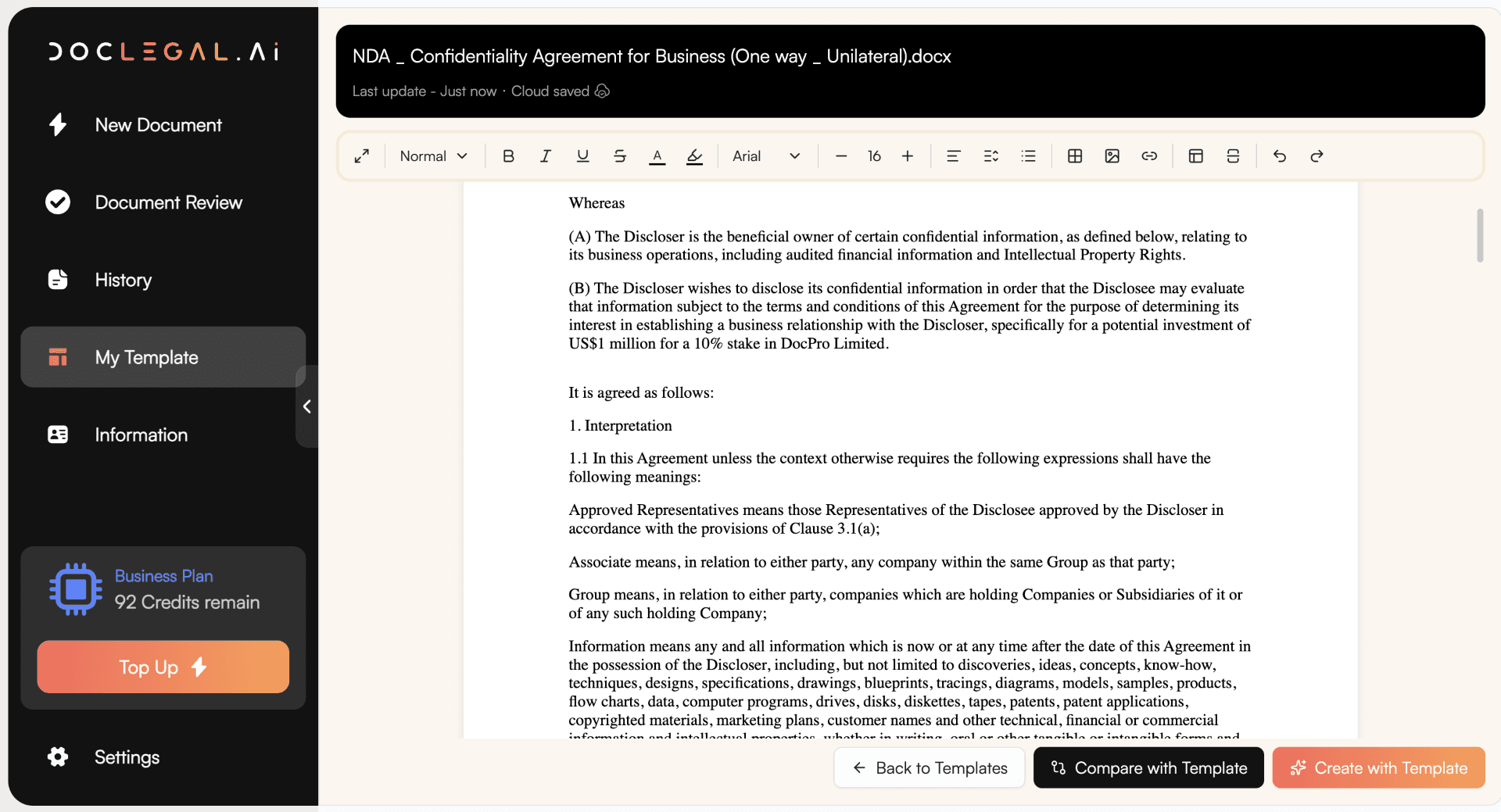Open New Document from sidebar
Viewport: 1501px width, 812px height.
pyautogui.click(x=163, y=125)
